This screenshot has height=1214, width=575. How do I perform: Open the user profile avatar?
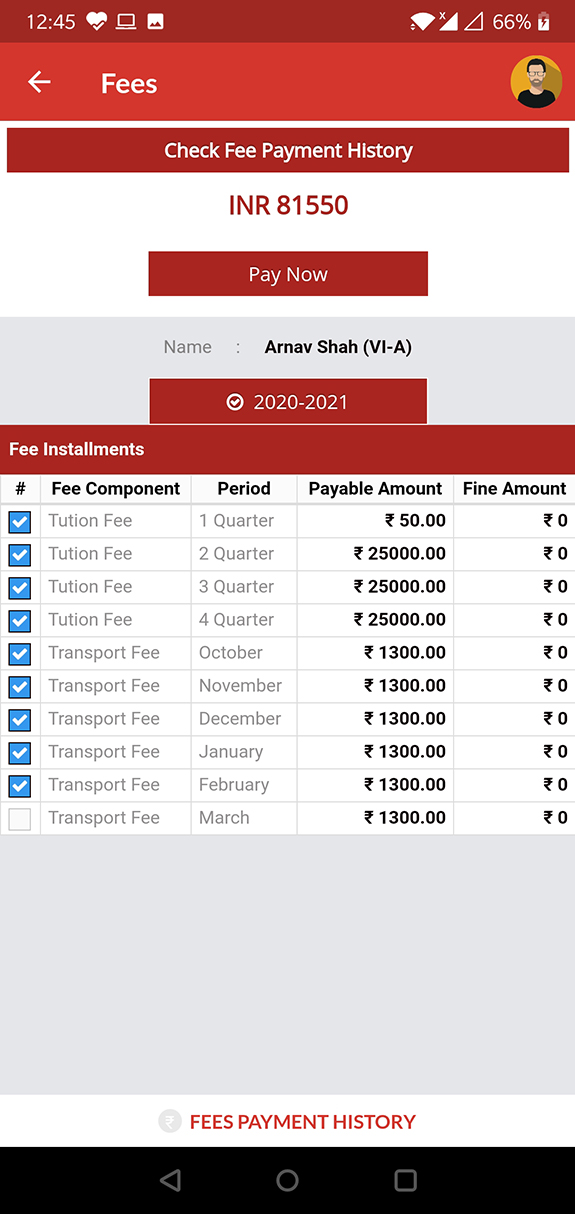coord(536,82)
